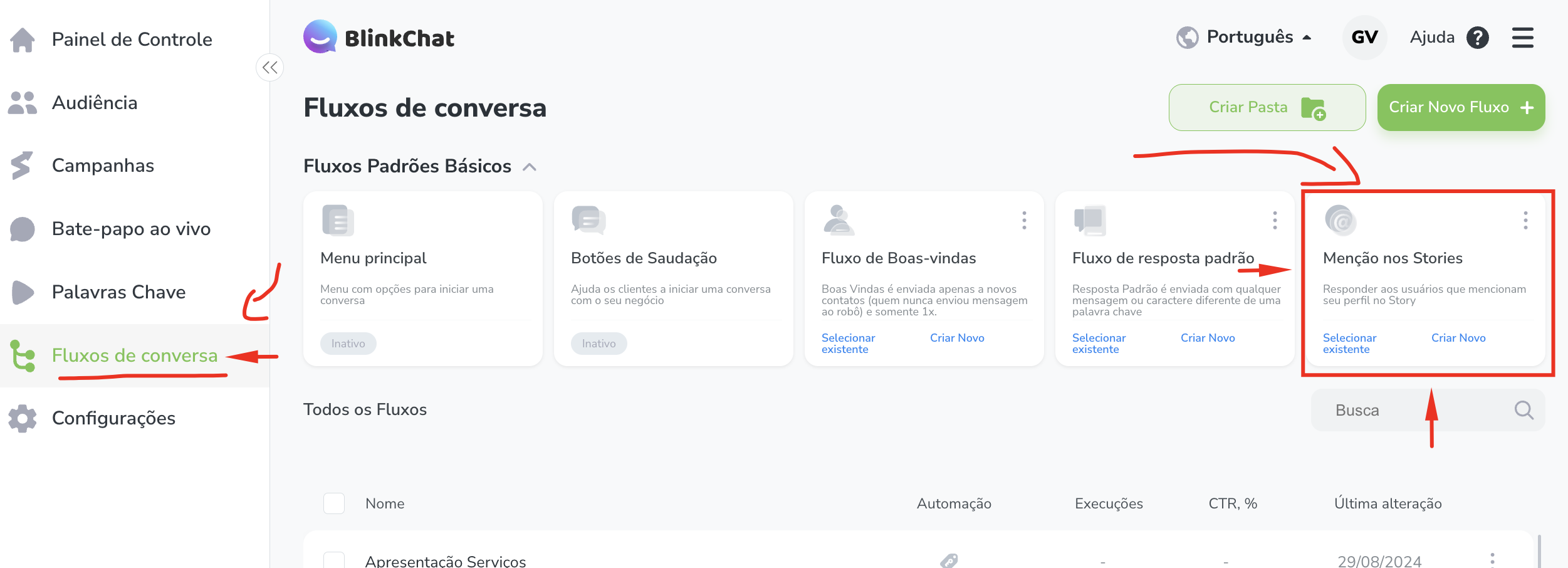Click the Palavras Chave tag icon
1568x568 pixels.
pyautogui.click(x=23, y=292)
